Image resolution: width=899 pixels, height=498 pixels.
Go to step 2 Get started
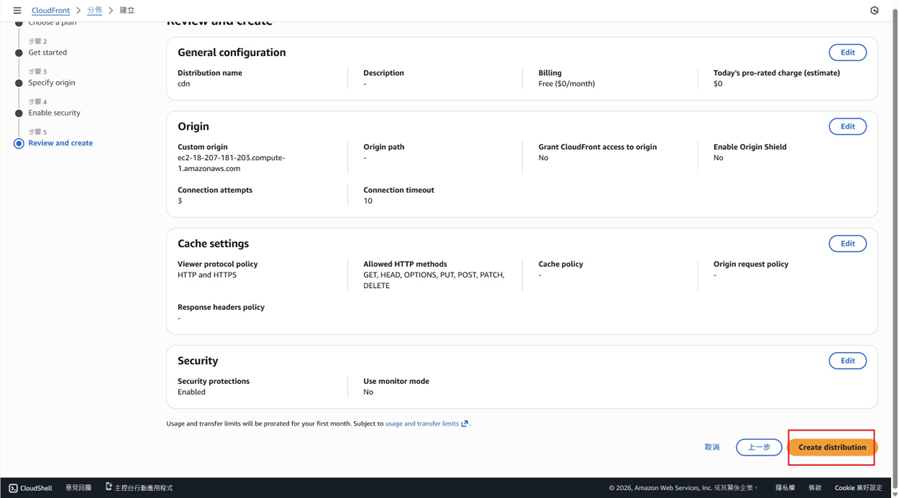click(47, 52)
